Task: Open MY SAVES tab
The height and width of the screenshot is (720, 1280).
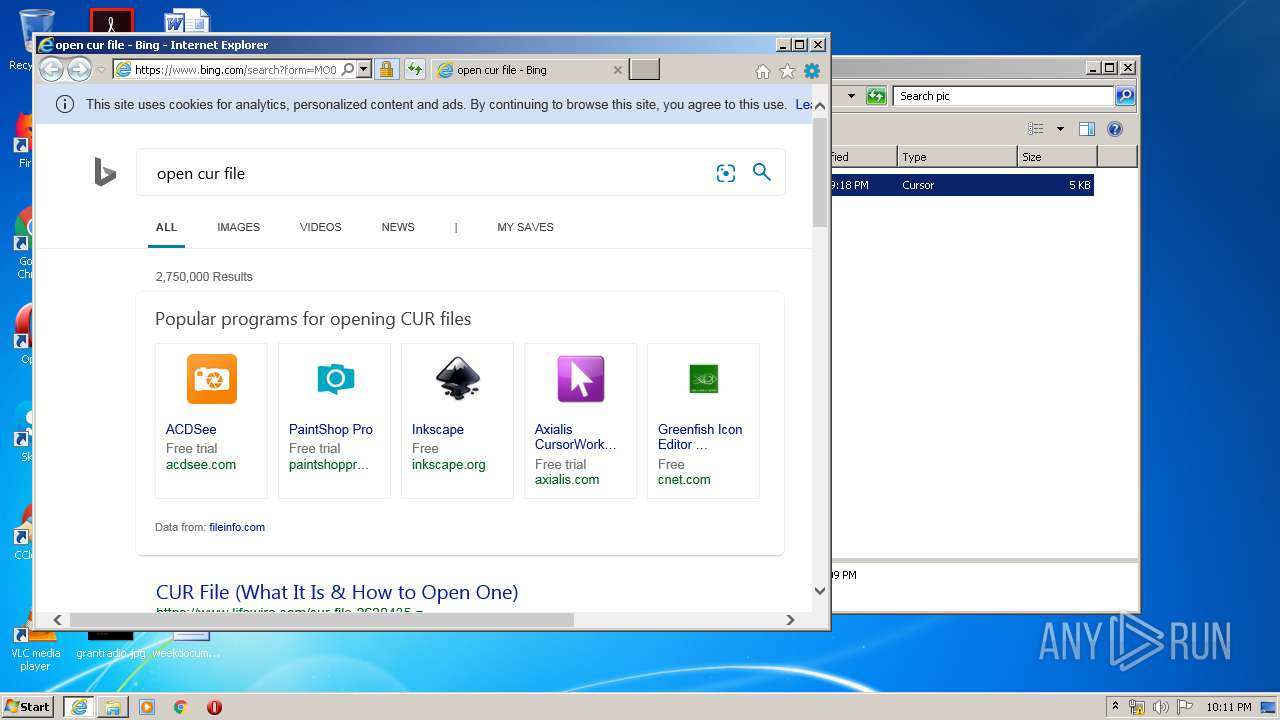Action: [x=525, y=227]
